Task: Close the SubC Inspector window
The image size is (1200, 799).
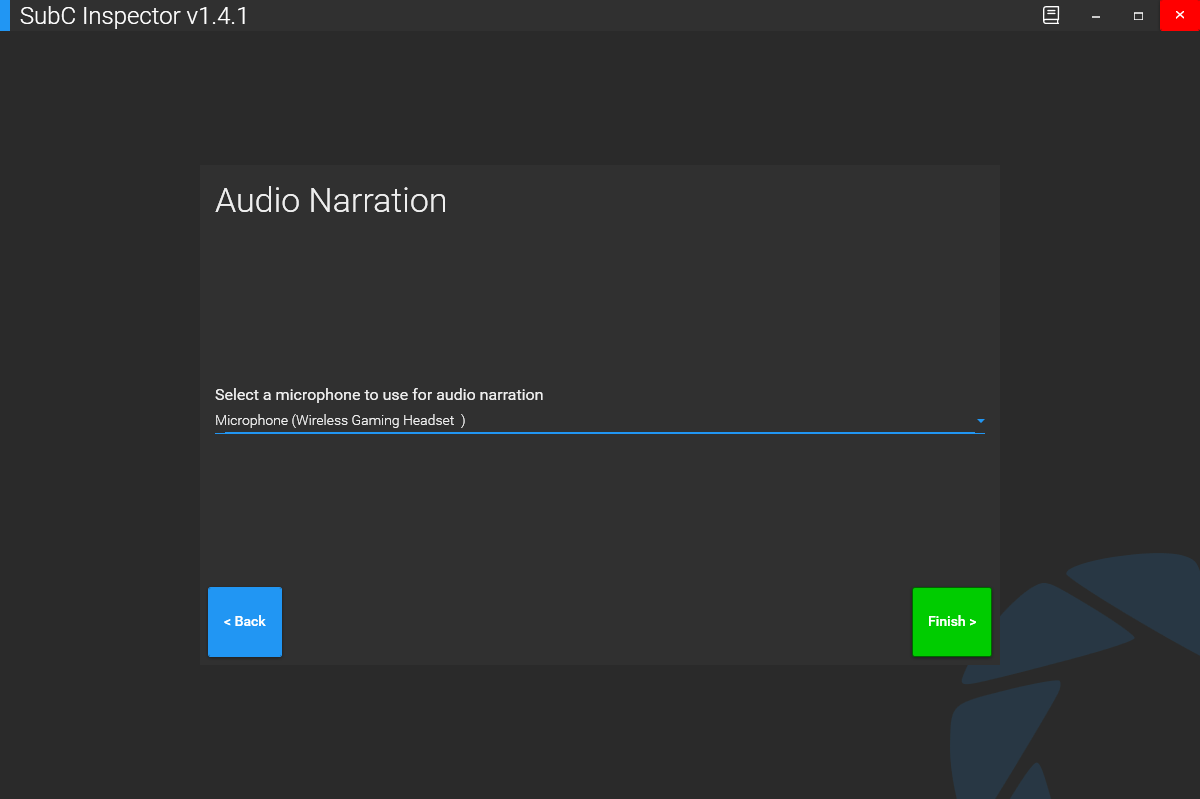Action: pos(1179,16)
